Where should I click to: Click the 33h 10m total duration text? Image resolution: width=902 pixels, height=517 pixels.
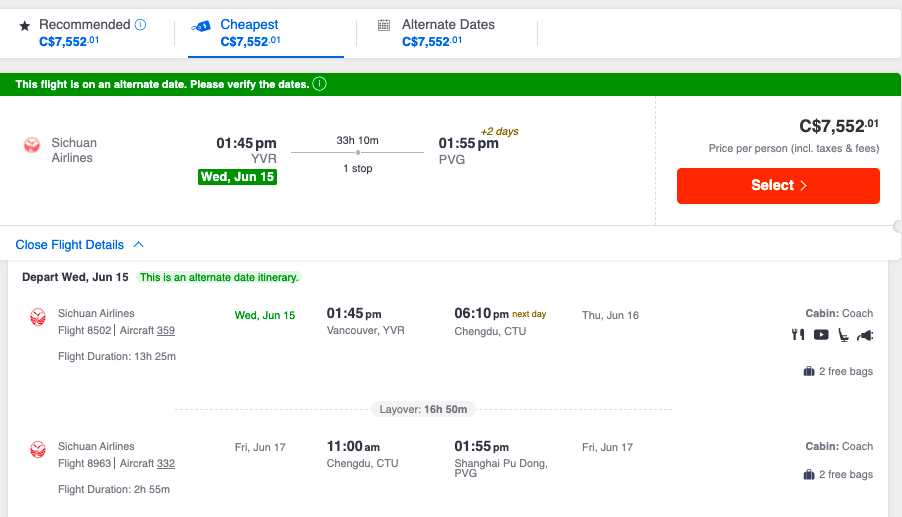pyautogui.click(x=357, y=140)
